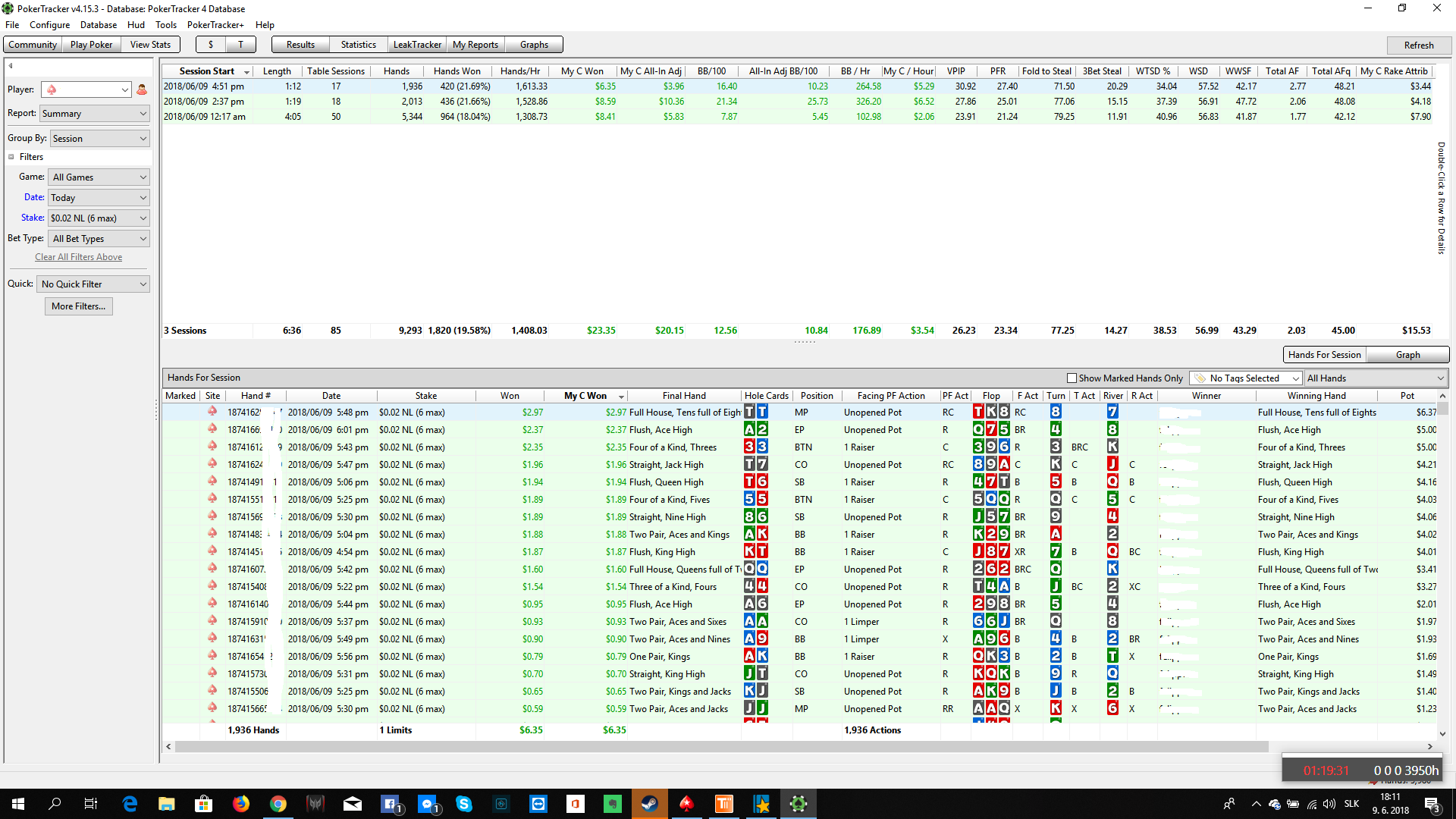Screen dimensions: 1456x819
Task: Open the Configure menu
Action: tap(50, 25)
